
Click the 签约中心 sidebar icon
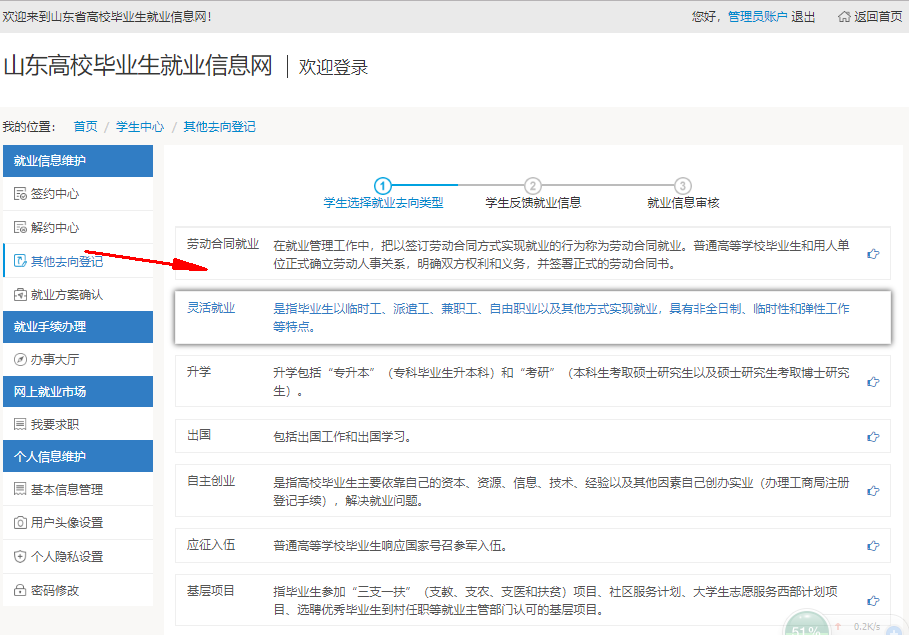[20, 194]
